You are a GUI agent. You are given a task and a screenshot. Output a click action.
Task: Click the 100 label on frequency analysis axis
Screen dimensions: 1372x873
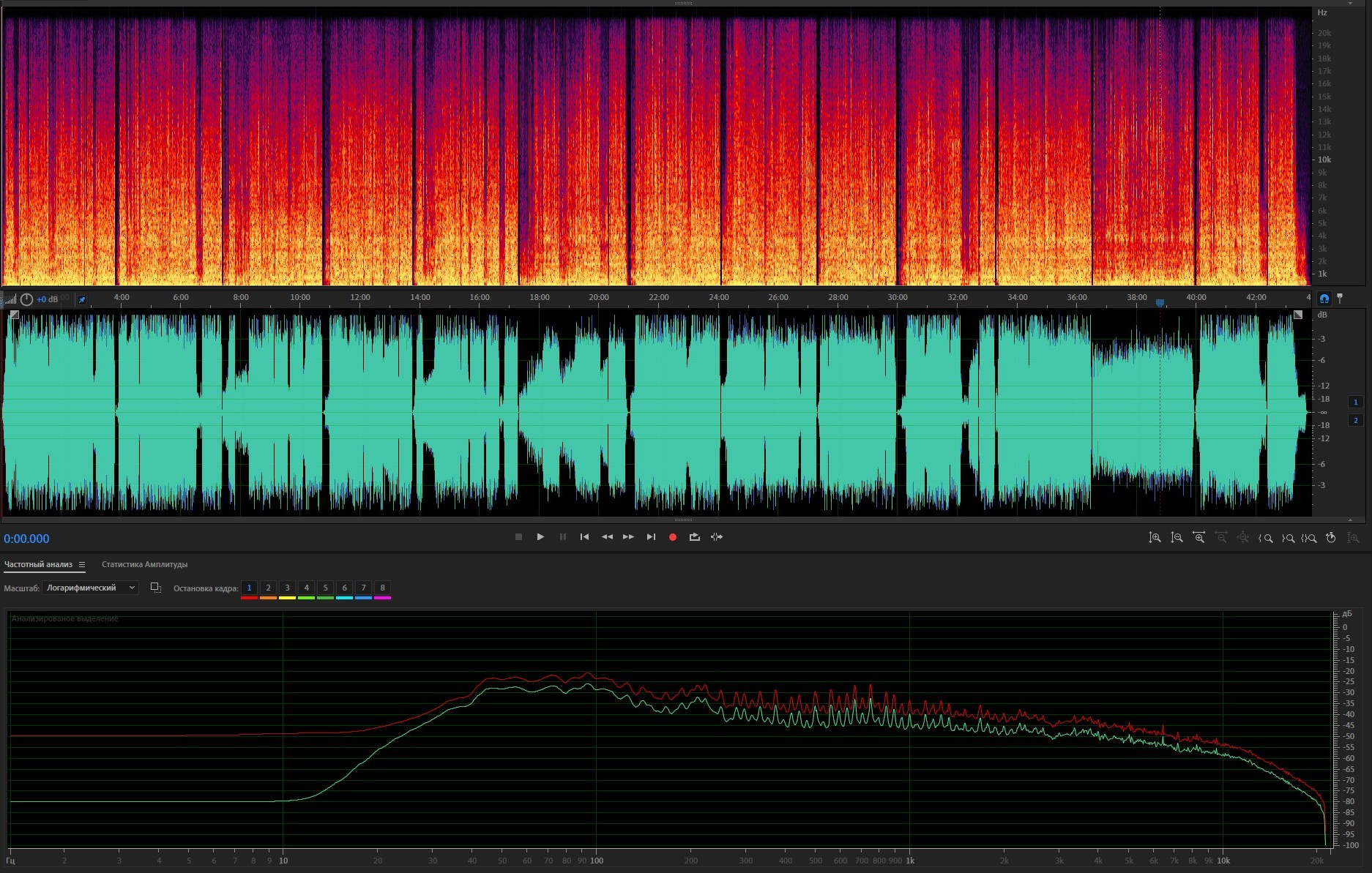[x=597, y=861]
